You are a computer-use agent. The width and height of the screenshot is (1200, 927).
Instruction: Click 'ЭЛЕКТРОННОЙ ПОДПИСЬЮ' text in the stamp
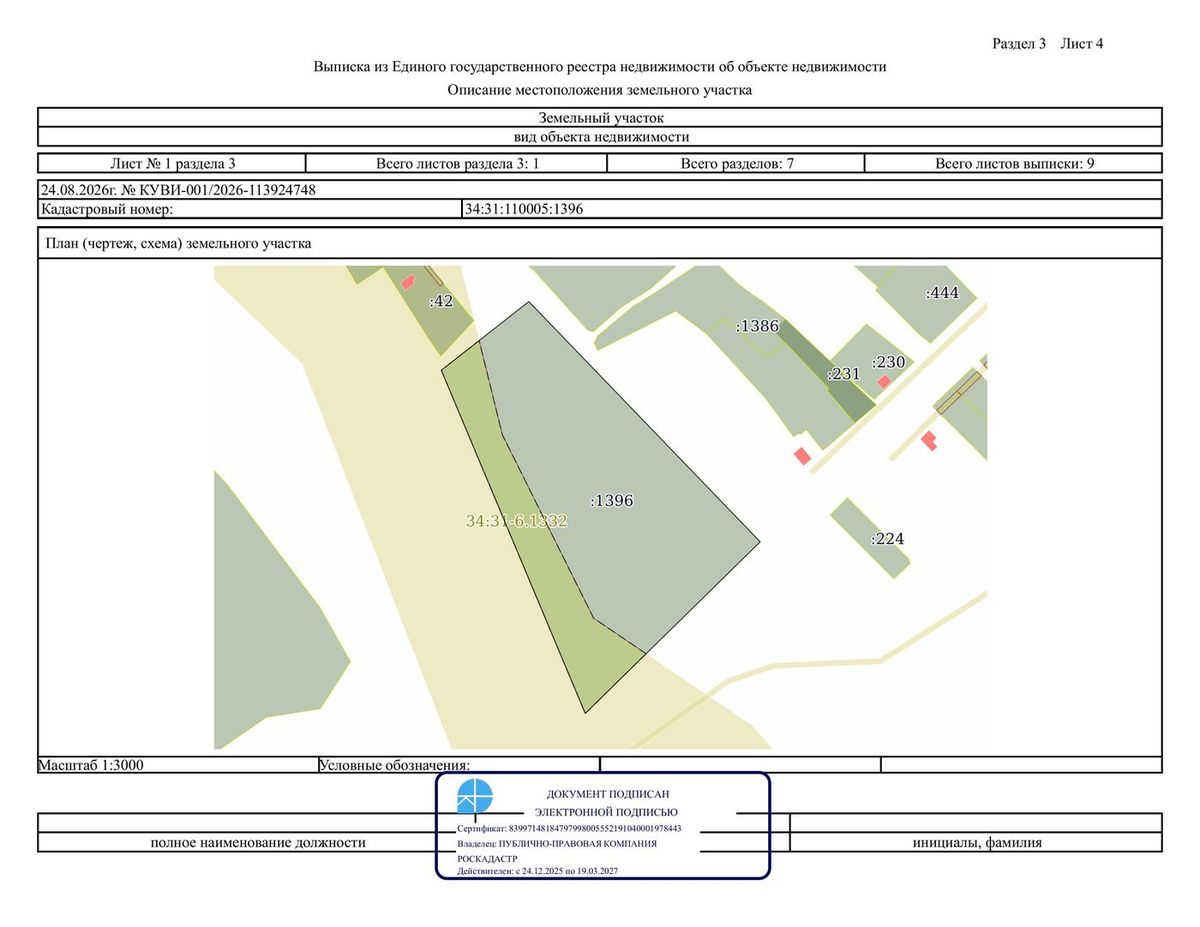tap(607, 812)
